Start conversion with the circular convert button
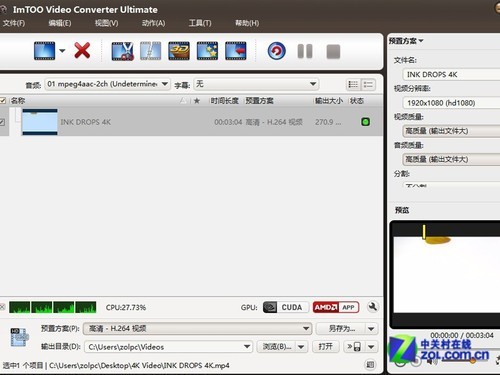The width and height of the screenshot is (500, 375). 276,51
